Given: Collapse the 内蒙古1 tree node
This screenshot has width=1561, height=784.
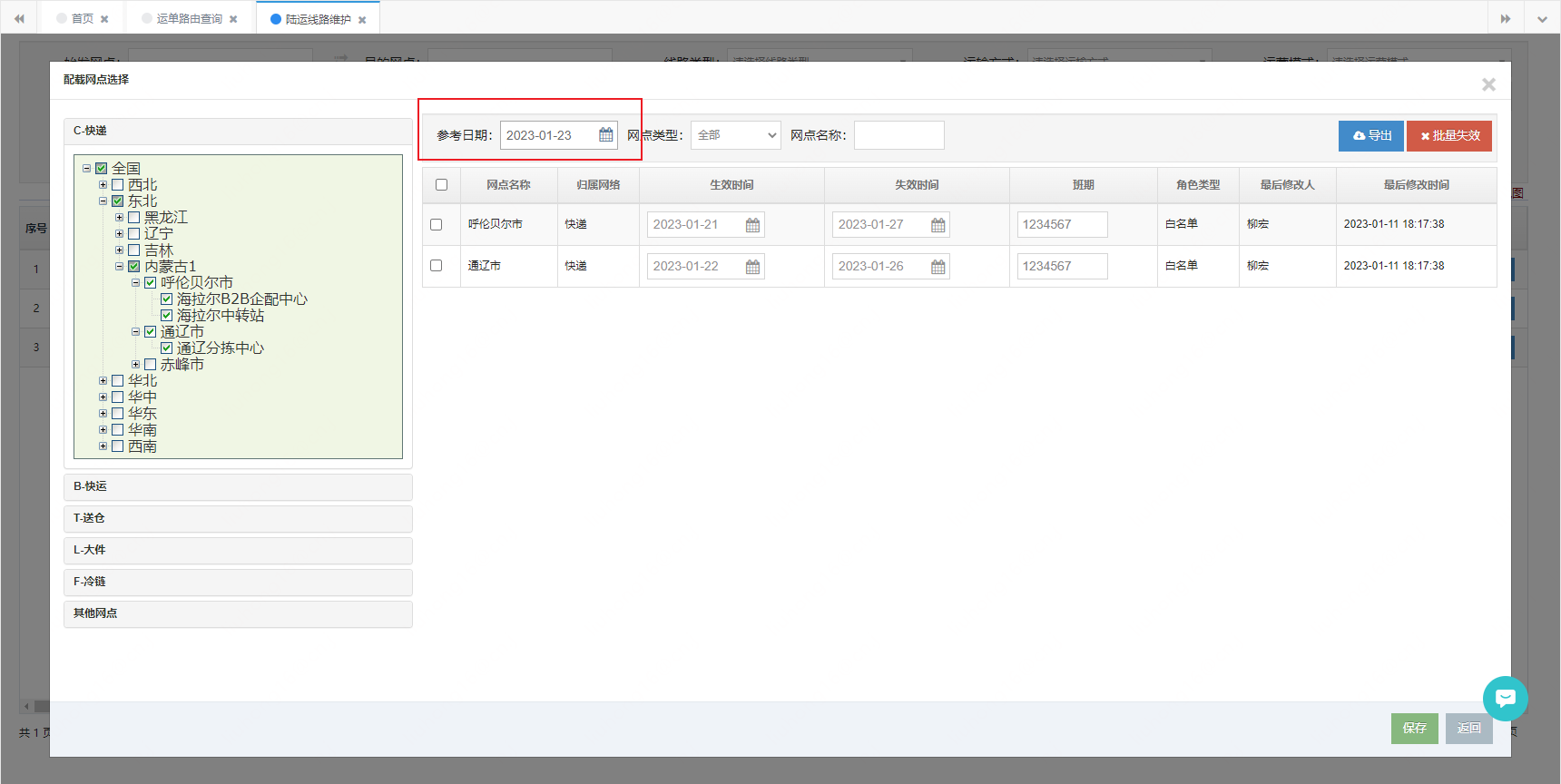Looking at the screenshot, I should (119, 267).
